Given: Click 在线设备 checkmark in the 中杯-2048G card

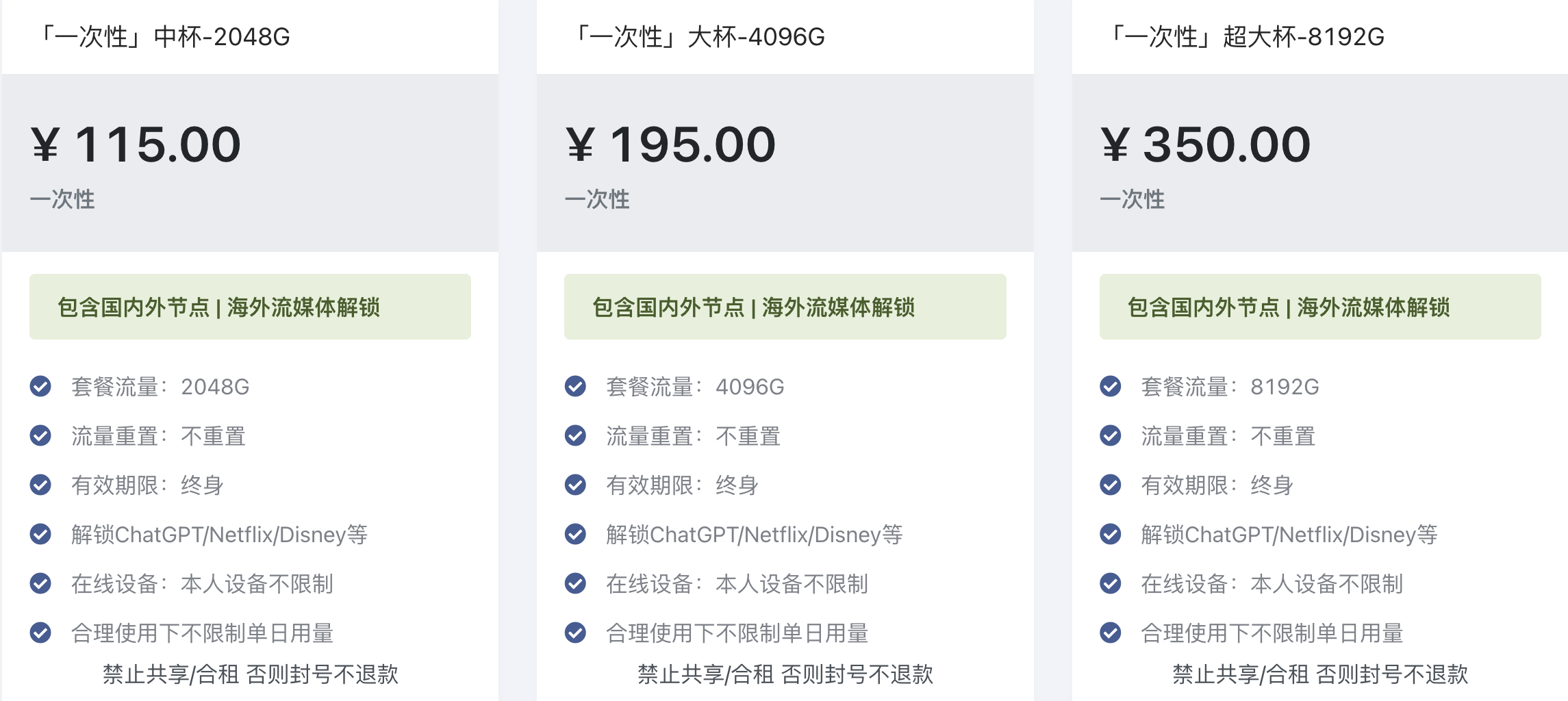Looking at the screenshot, I should point(40,584).
